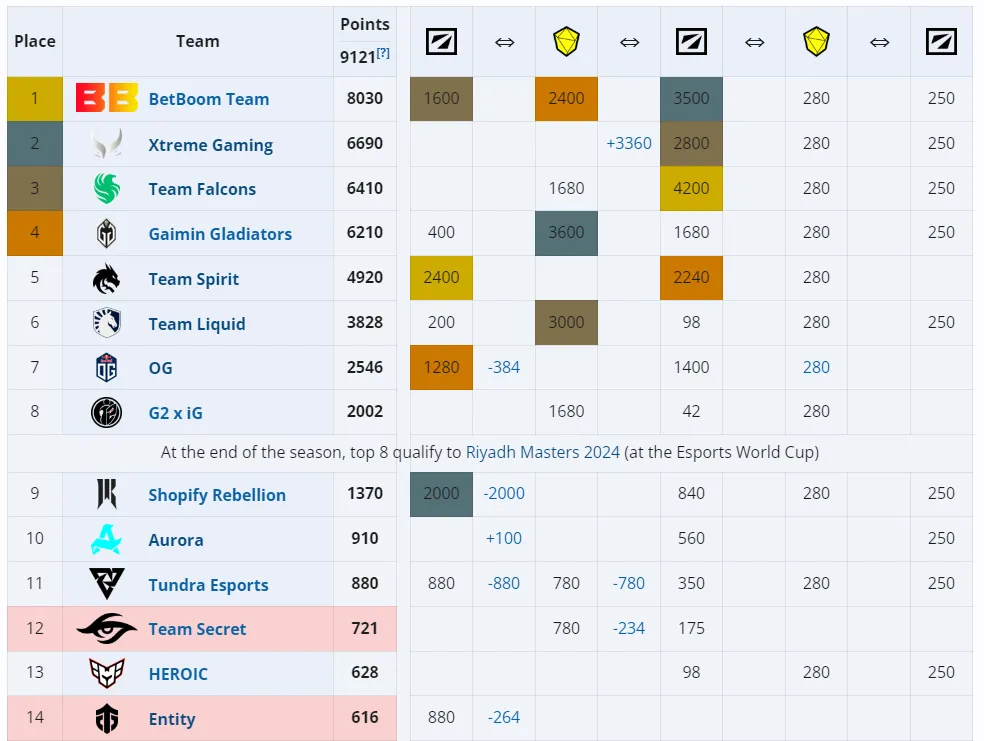Screen dimensions: 984x741
Task: Open the Entity team link
Action: 172,719
